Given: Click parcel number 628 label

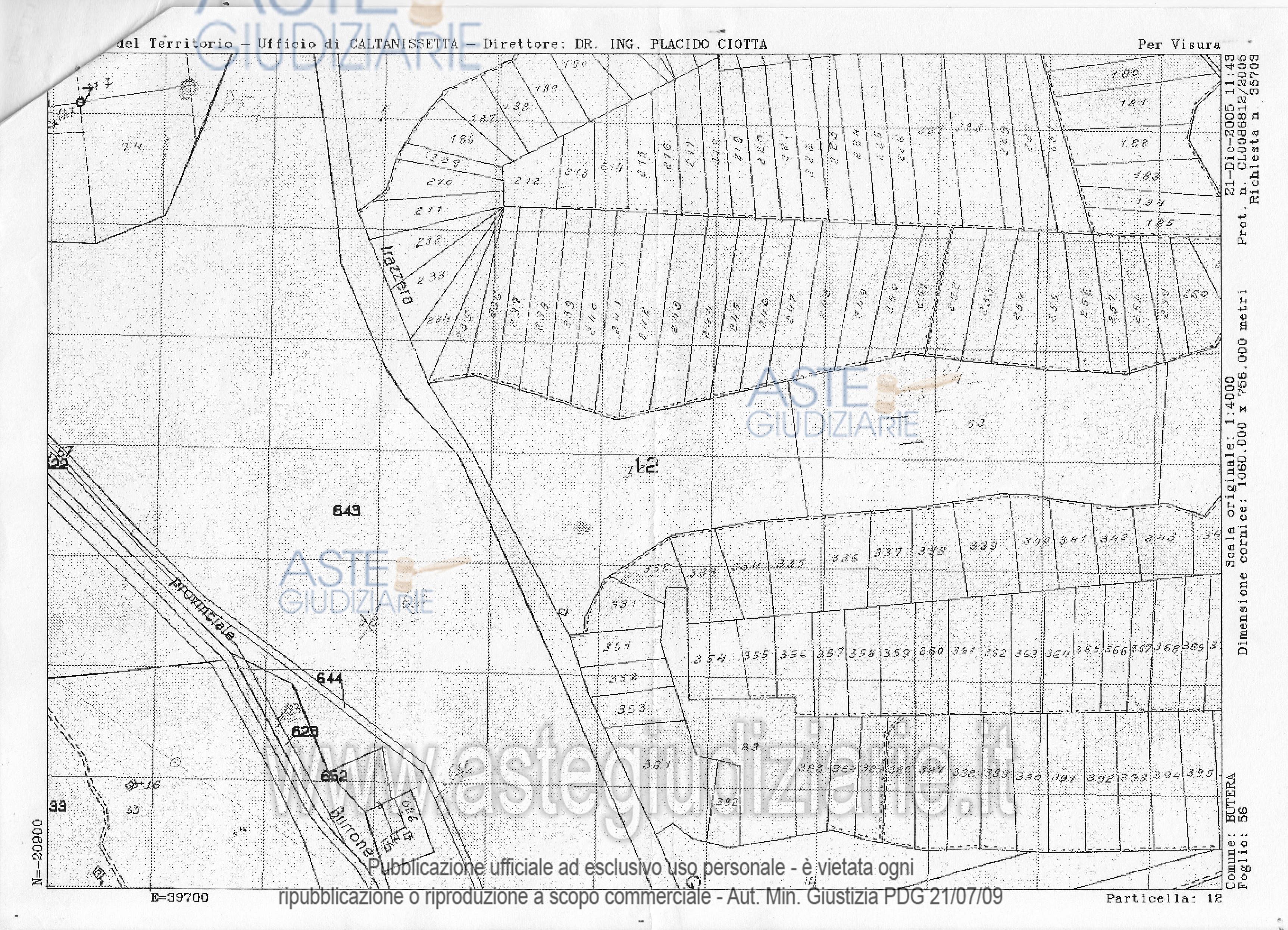Looking at the screenshot, I should tap(304, 732).
